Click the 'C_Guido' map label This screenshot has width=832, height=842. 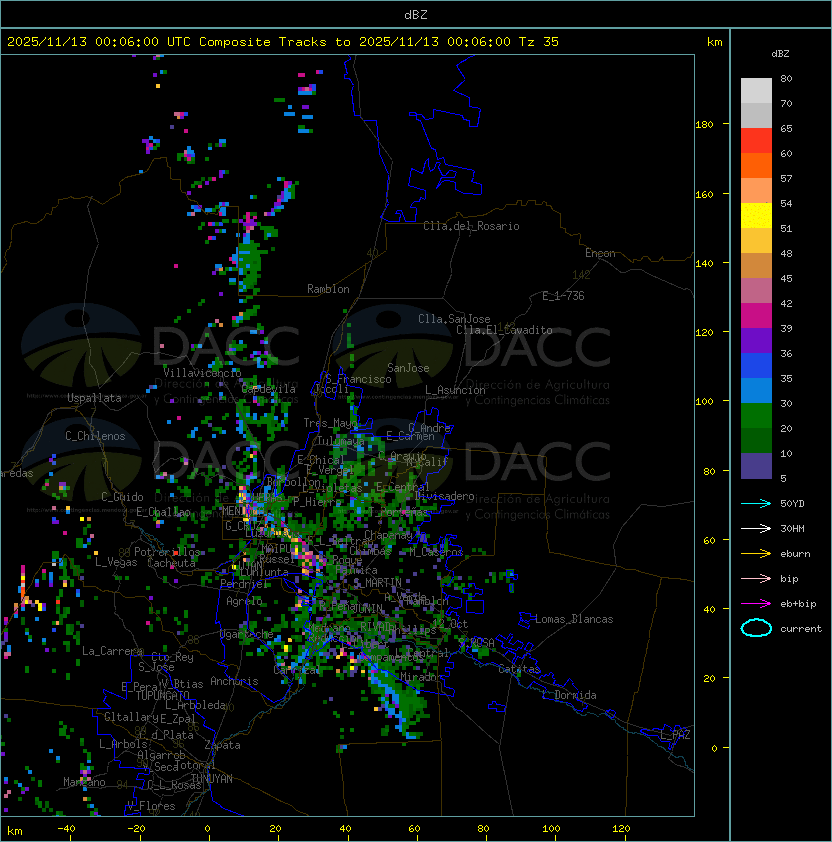[122, 497]
